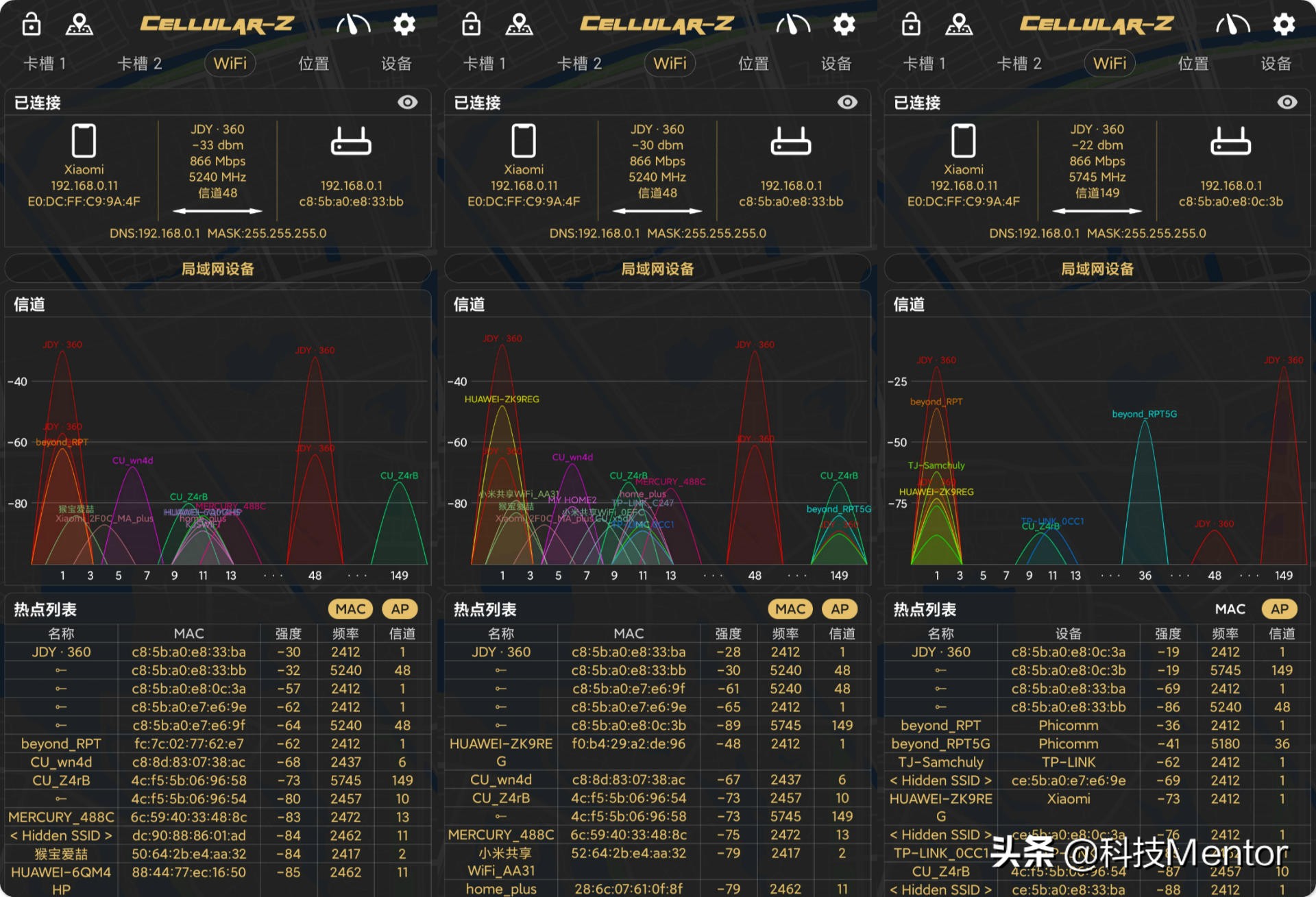Open the network speed gauge icon
The width and height of the screenshot is (1316, 897).
[x=354, y=24]
